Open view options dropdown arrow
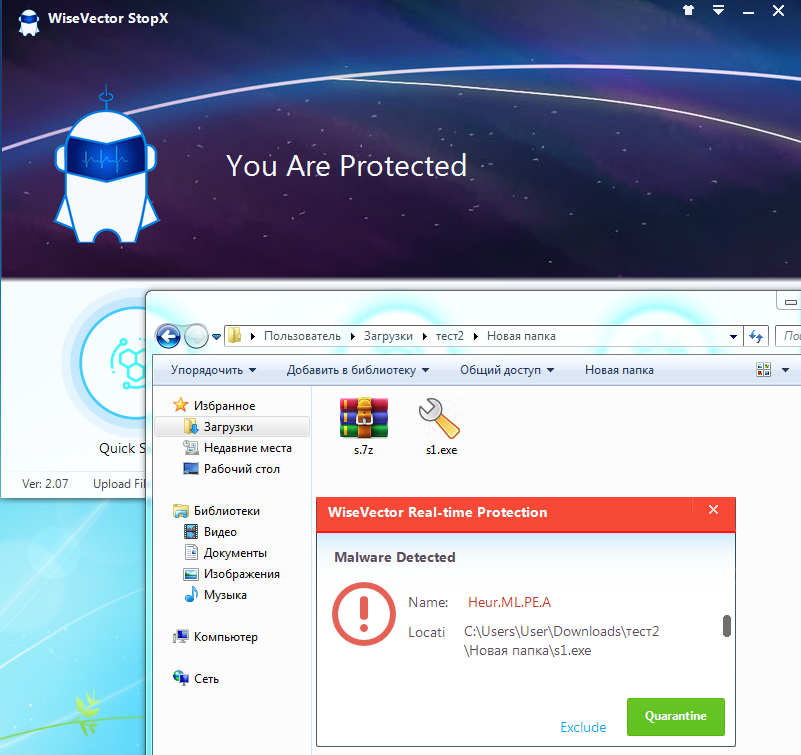 [x=786, y=370]
